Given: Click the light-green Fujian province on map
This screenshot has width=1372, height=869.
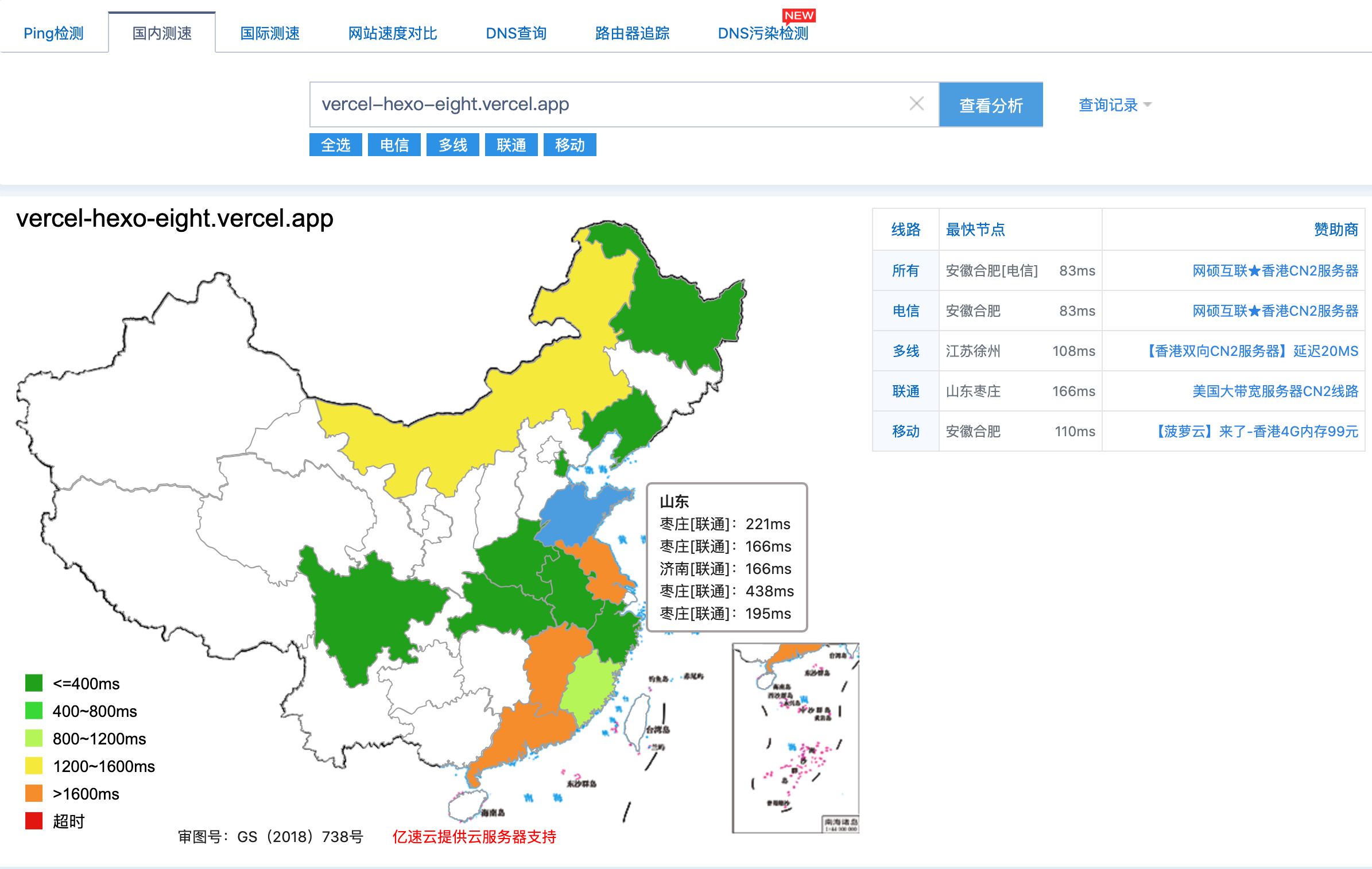Looking at the screenshot, I should (590, 689).
